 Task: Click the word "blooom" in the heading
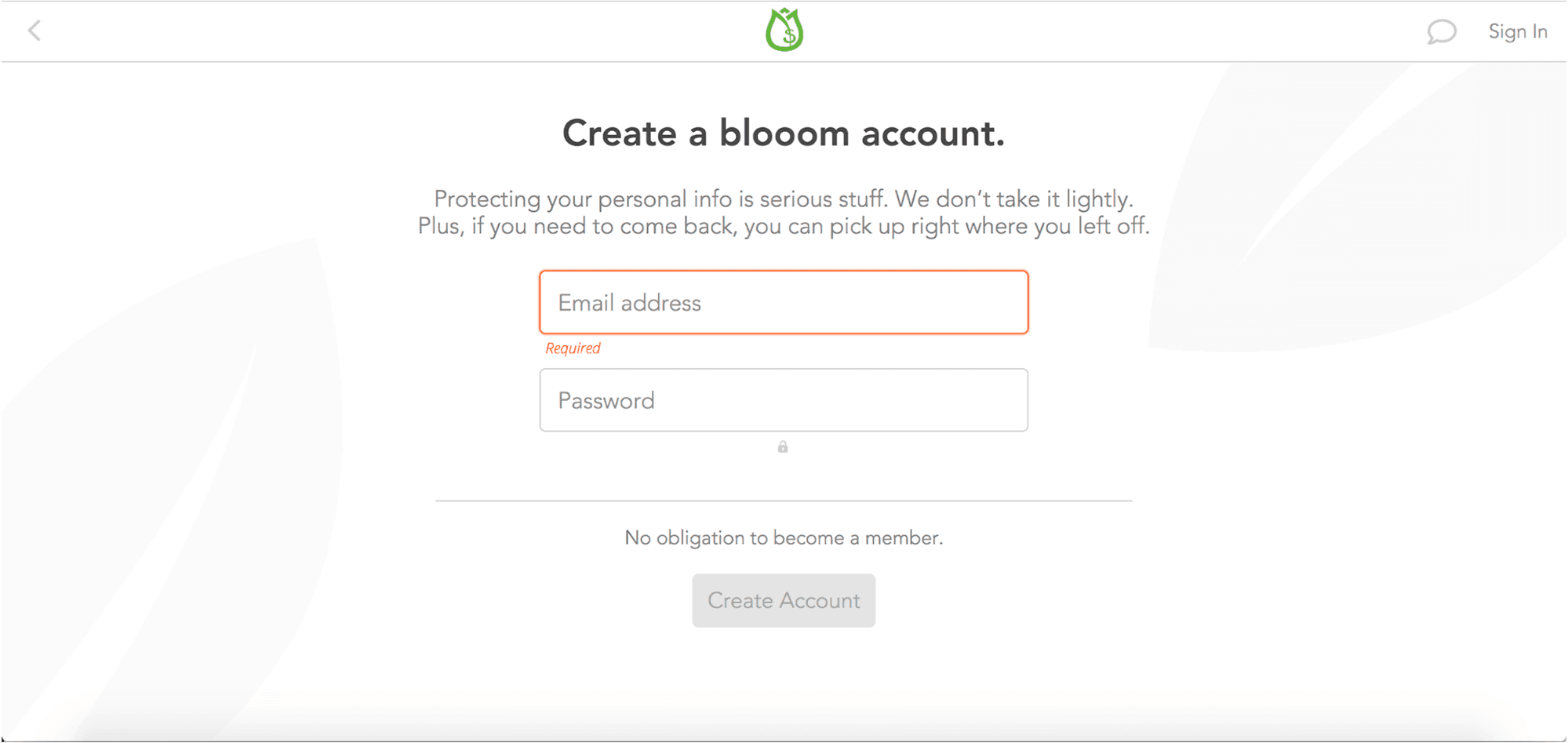tap(784, 133)
